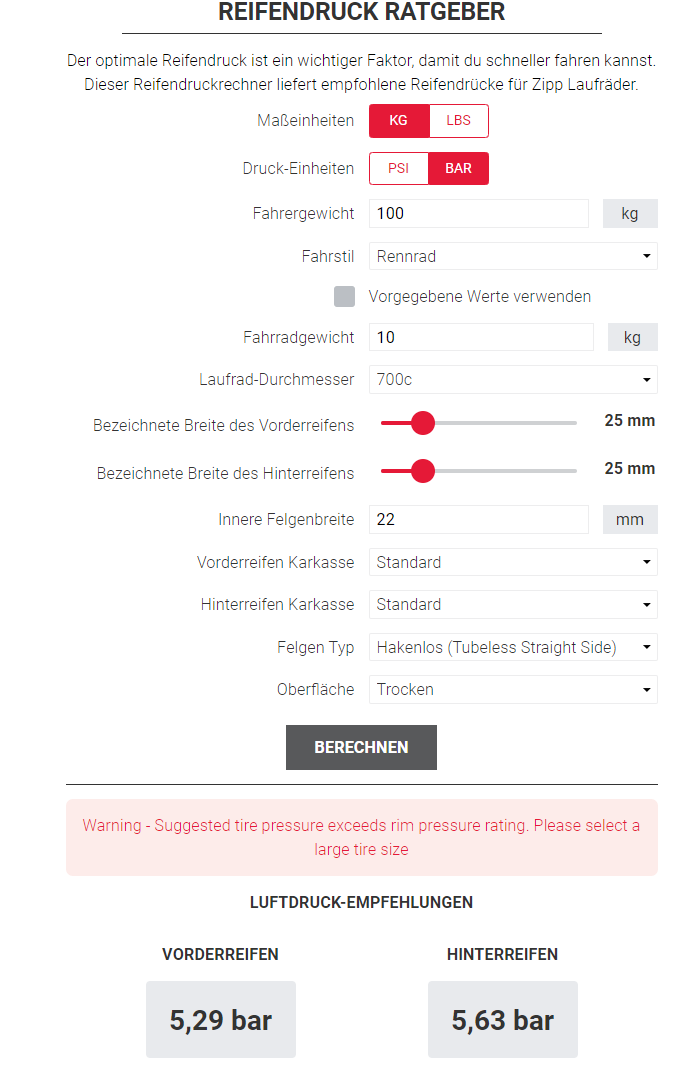Select BAR as pressure unit
The image size is (694, 1074).
458,168
